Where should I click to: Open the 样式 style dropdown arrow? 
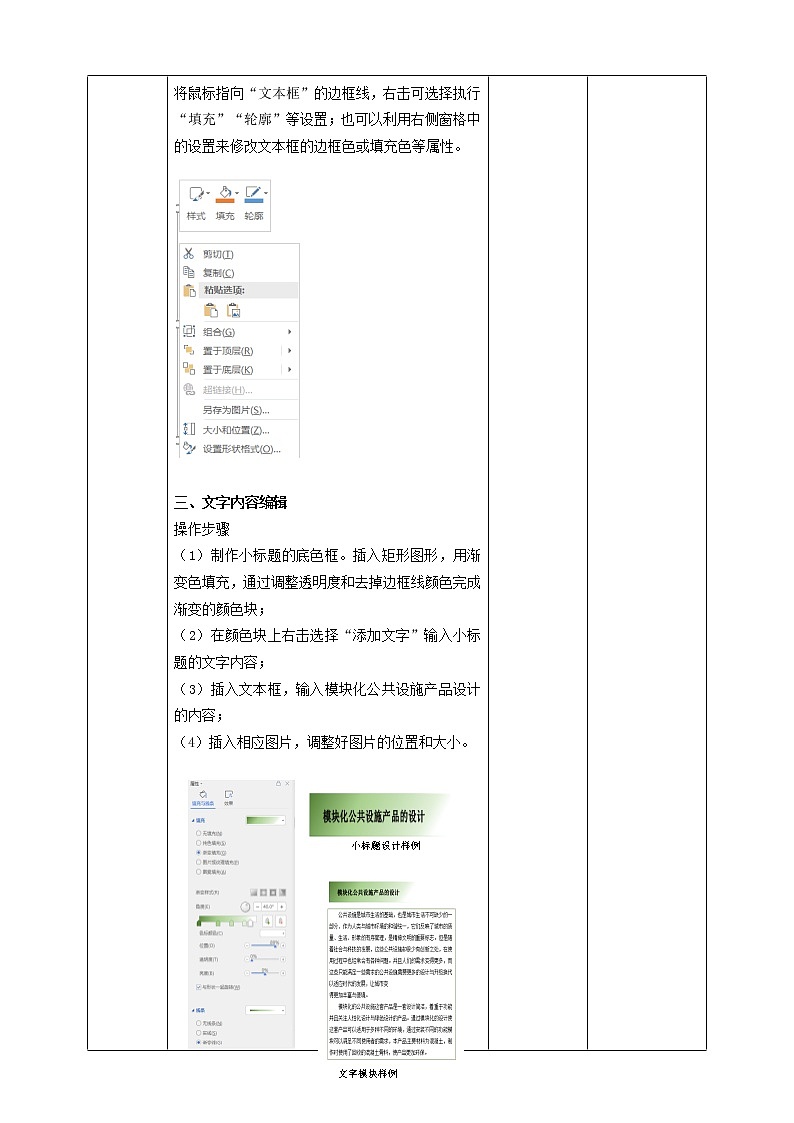[x=208, y=193]
